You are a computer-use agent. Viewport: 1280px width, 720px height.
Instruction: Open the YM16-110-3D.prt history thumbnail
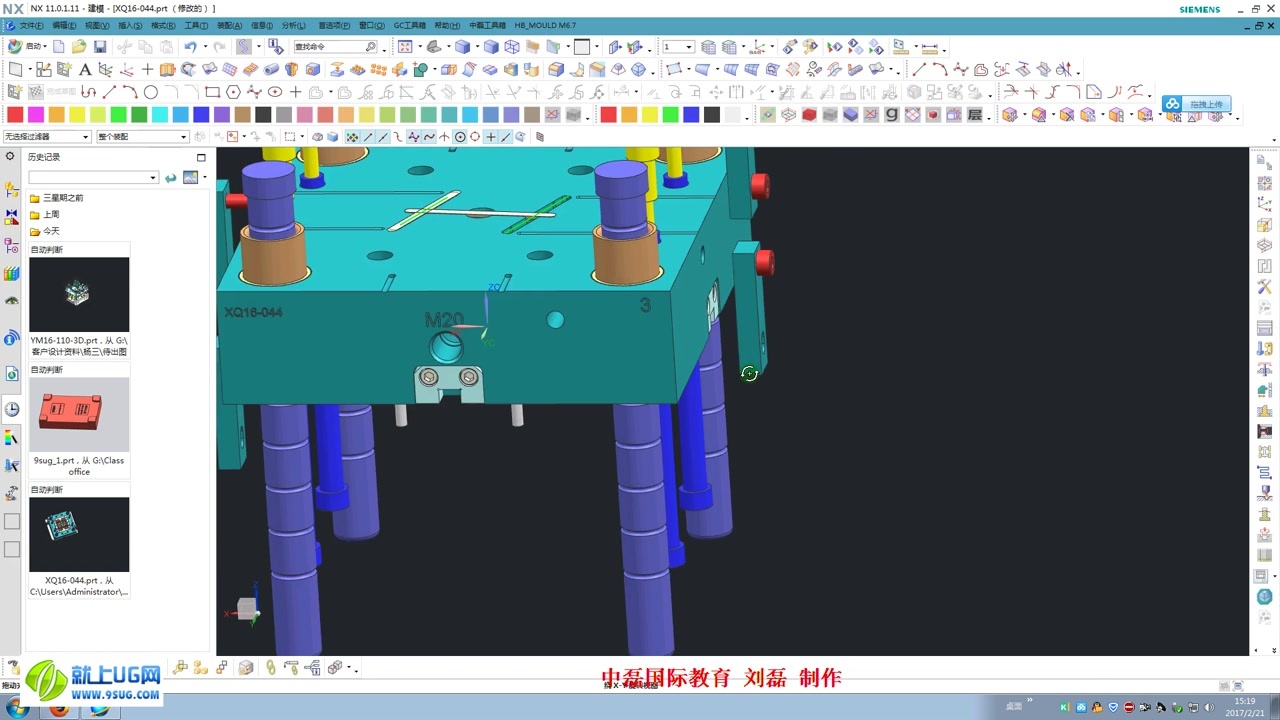tap(79, 294)
